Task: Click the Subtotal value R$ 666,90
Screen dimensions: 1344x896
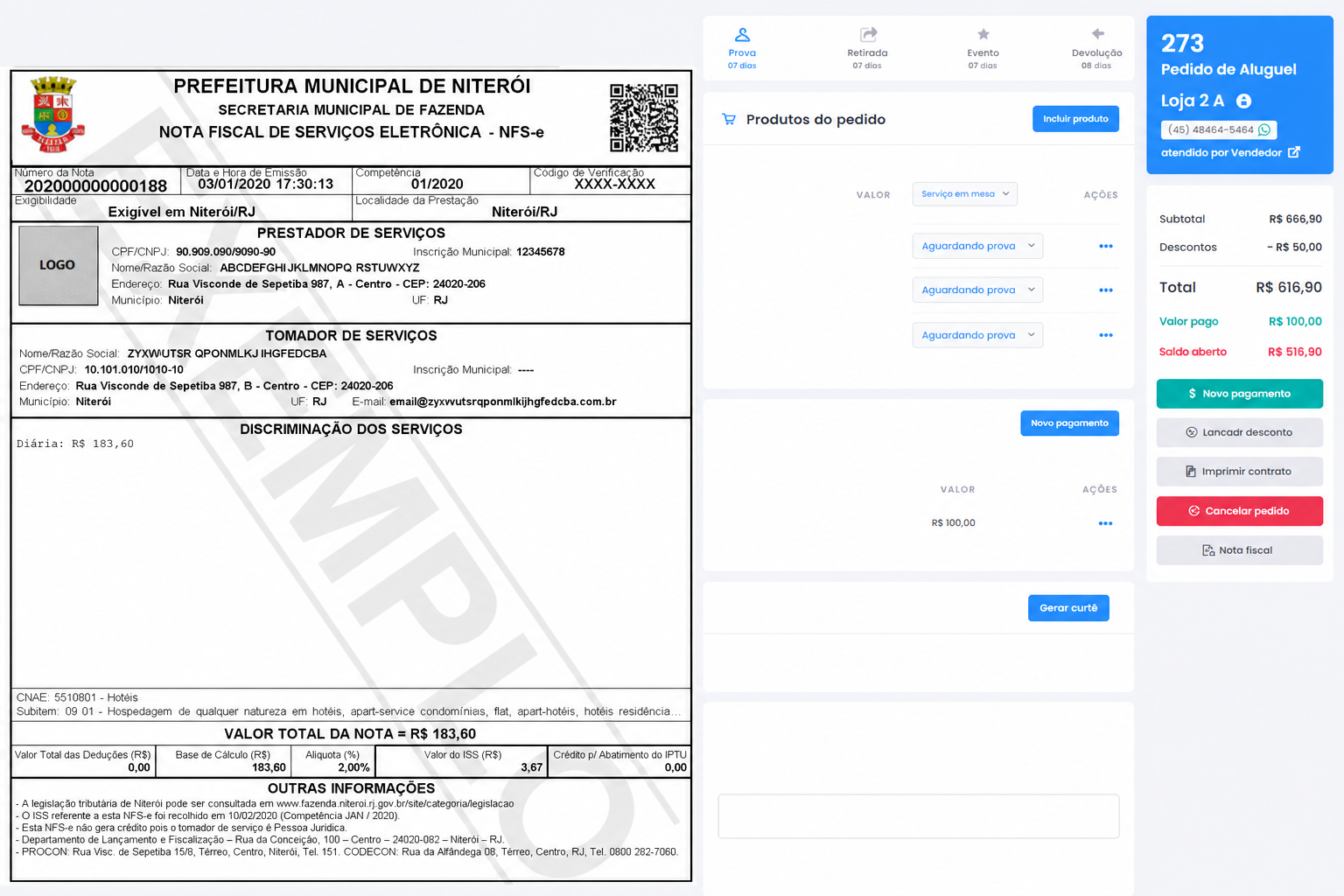Action: coord(1295,219)
